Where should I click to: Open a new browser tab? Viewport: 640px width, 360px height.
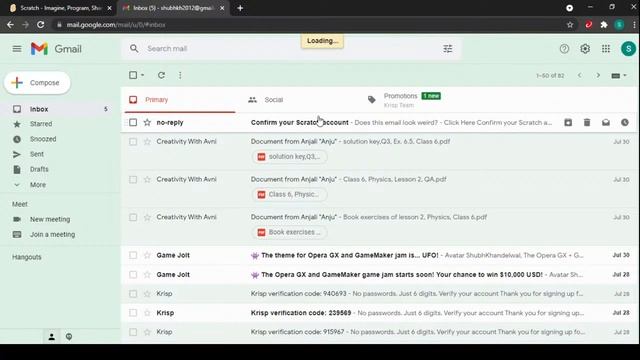240,8
